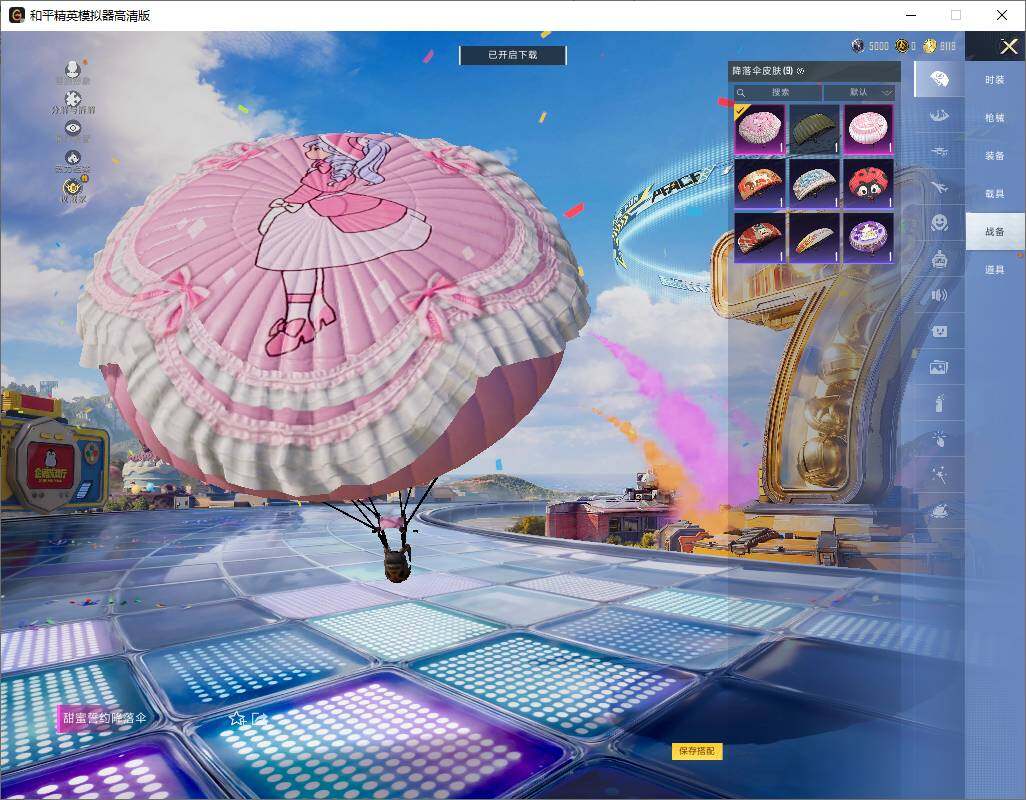Select the white yellow-red striped parachute thumbnail

813,238
